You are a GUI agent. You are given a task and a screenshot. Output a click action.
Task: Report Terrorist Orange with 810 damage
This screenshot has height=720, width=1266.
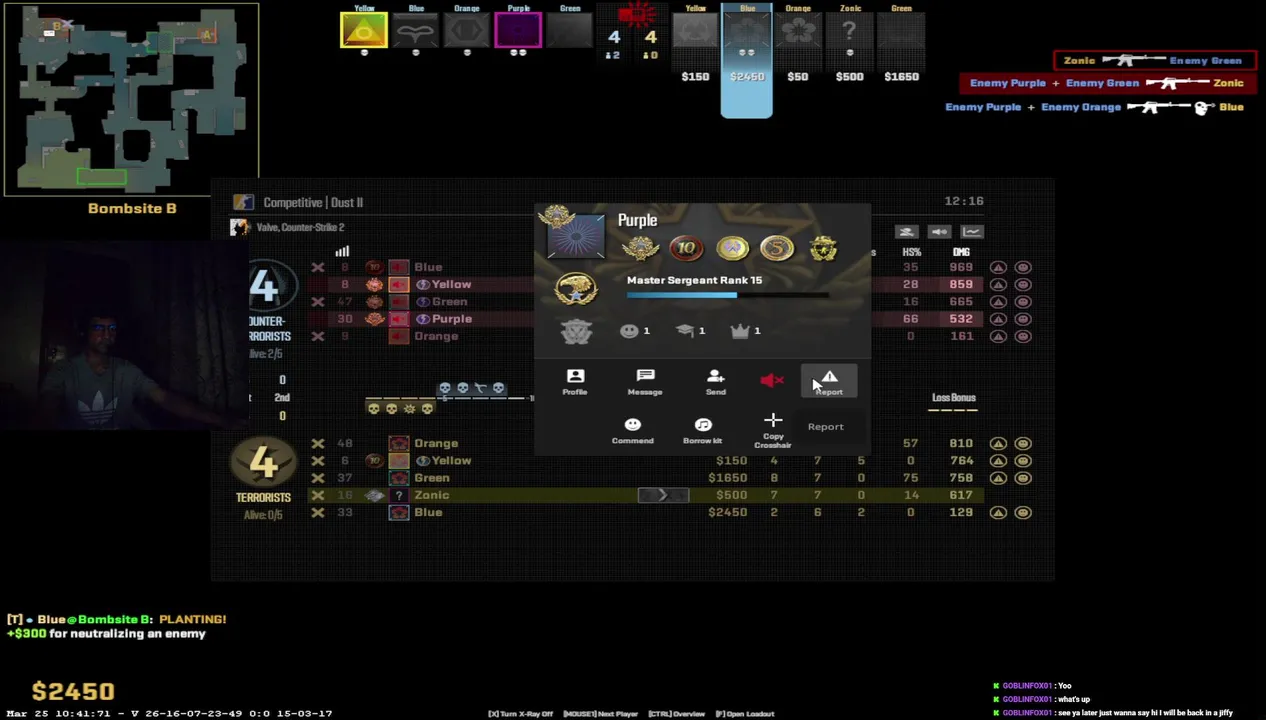point(998,443)
